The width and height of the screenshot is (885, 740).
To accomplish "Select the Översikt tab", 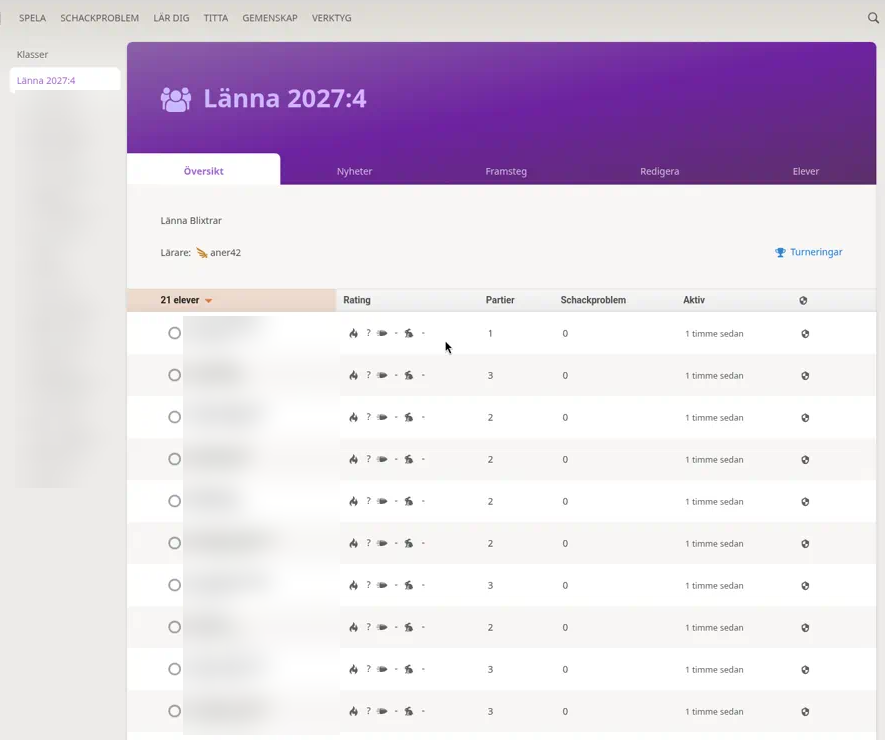I will tap(204, 170).
